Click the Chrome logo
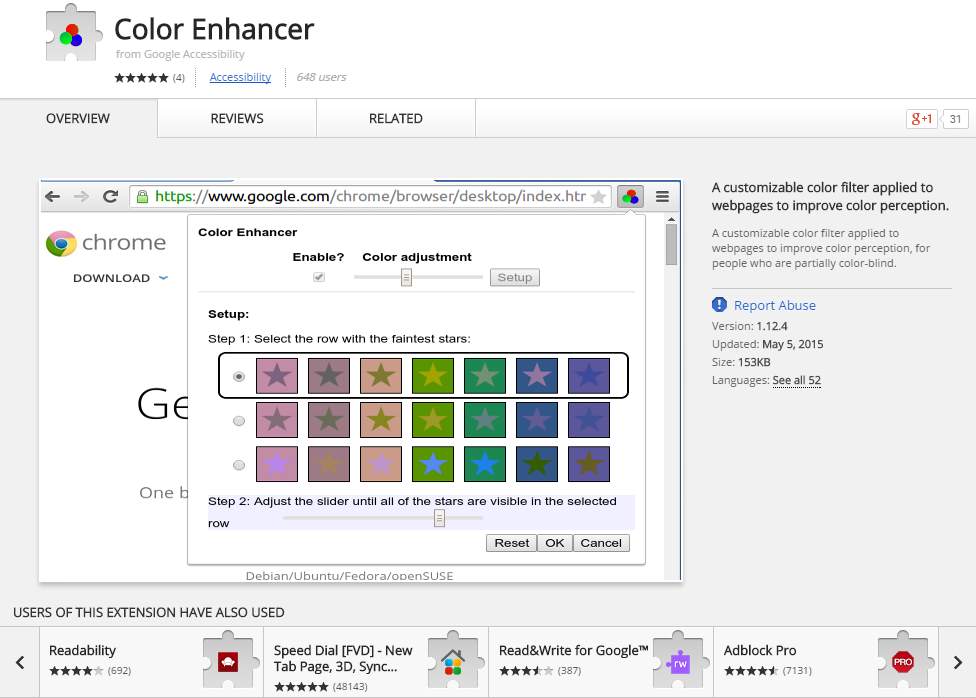 (x=61, y=243)
